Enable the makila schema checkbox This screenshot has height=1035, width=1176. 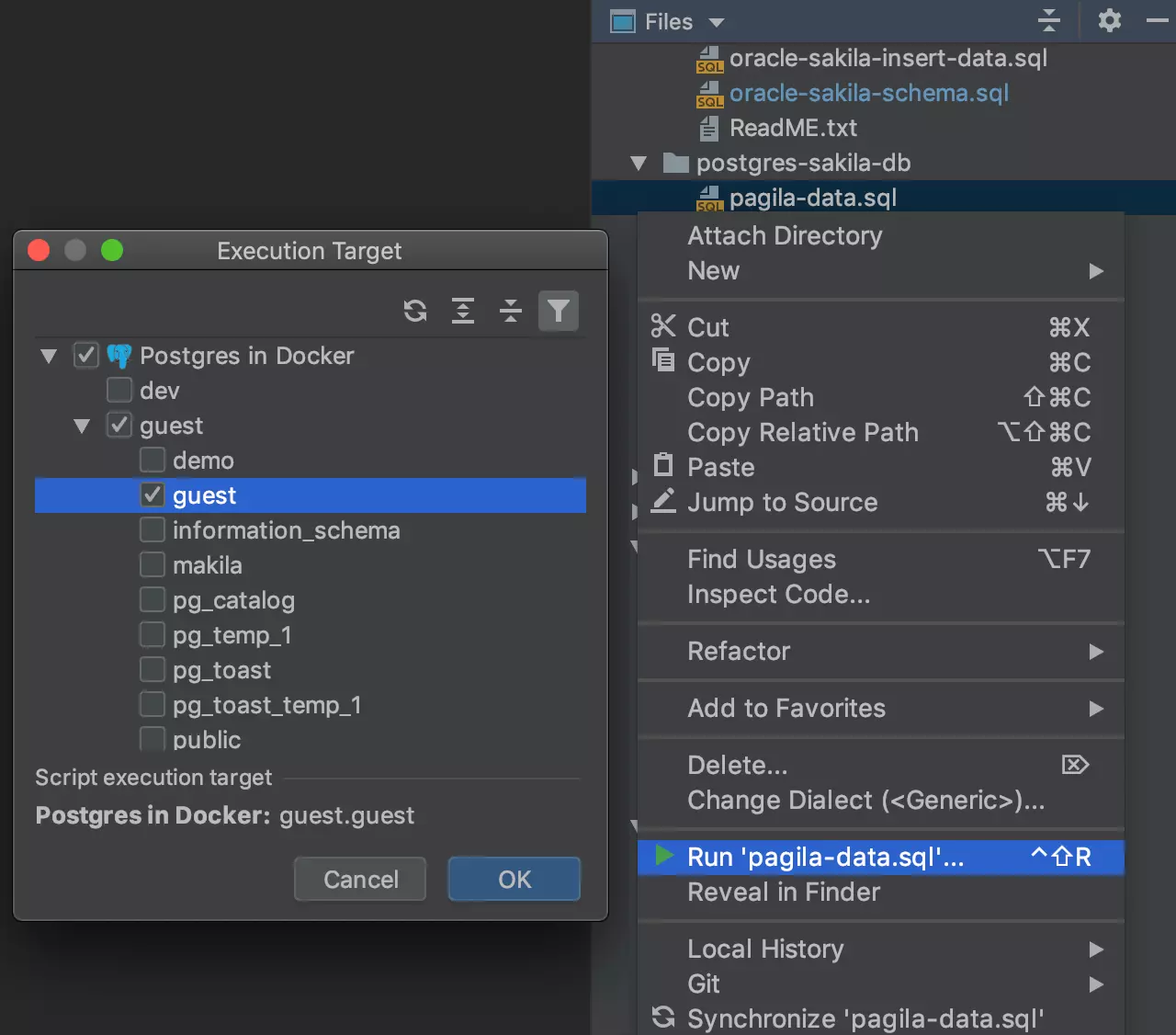[x=153, y=565]
